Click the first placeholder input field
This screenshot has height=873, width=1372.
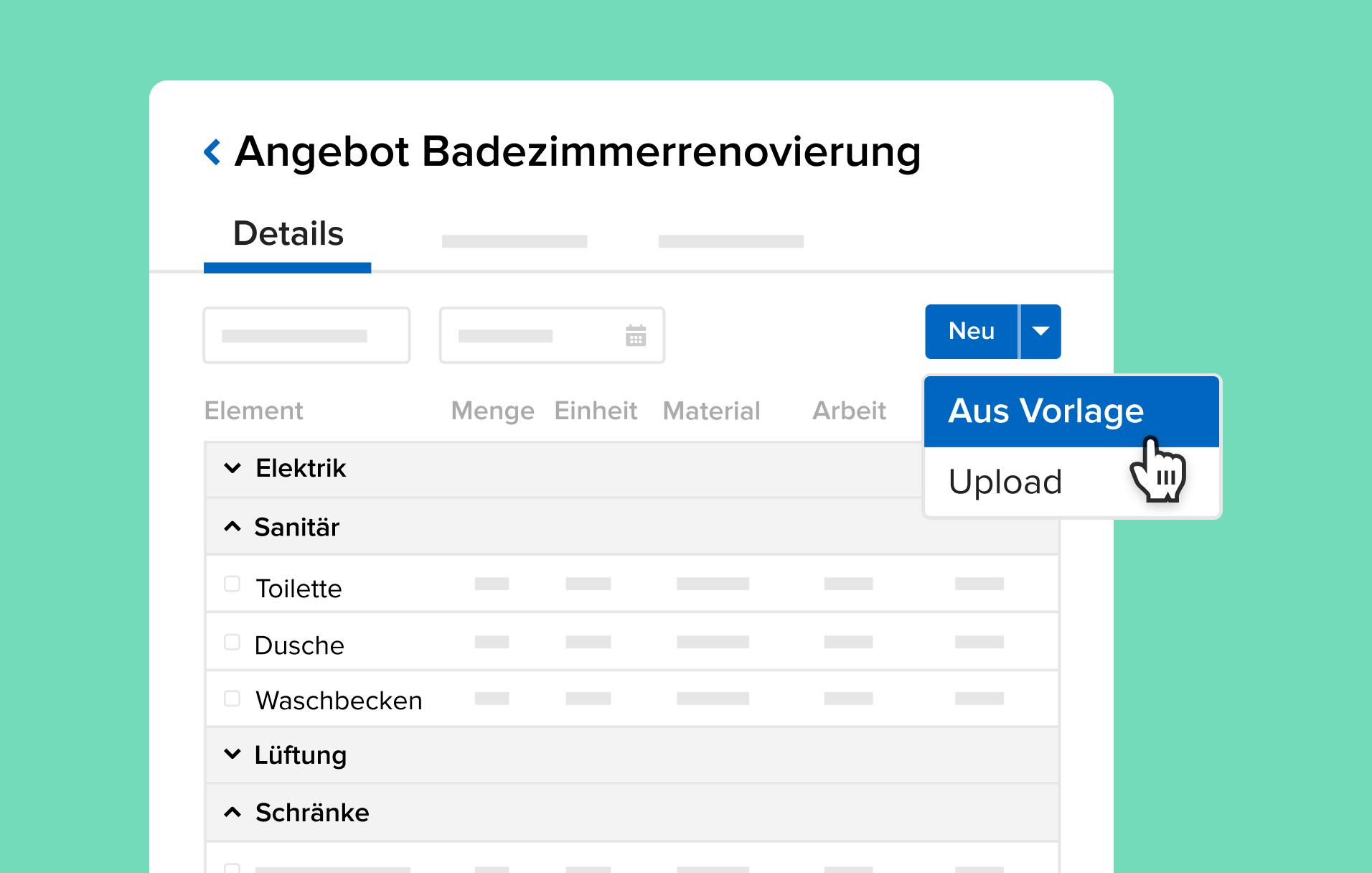tap(307, 335)
